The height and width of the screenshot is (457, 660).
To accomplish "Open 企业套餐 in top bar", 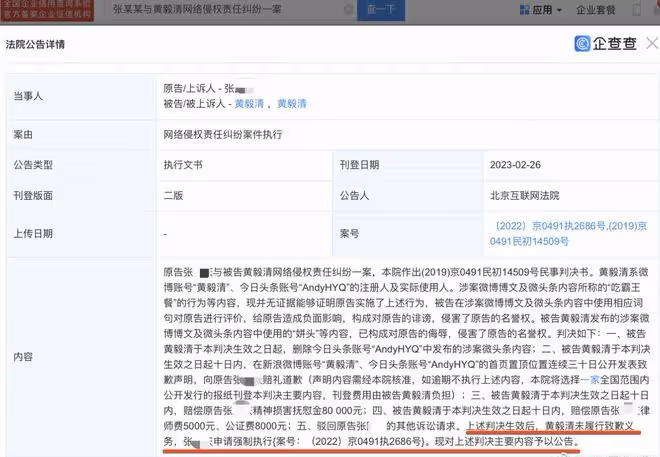I will pyautogui.click(x=596, y=10).
